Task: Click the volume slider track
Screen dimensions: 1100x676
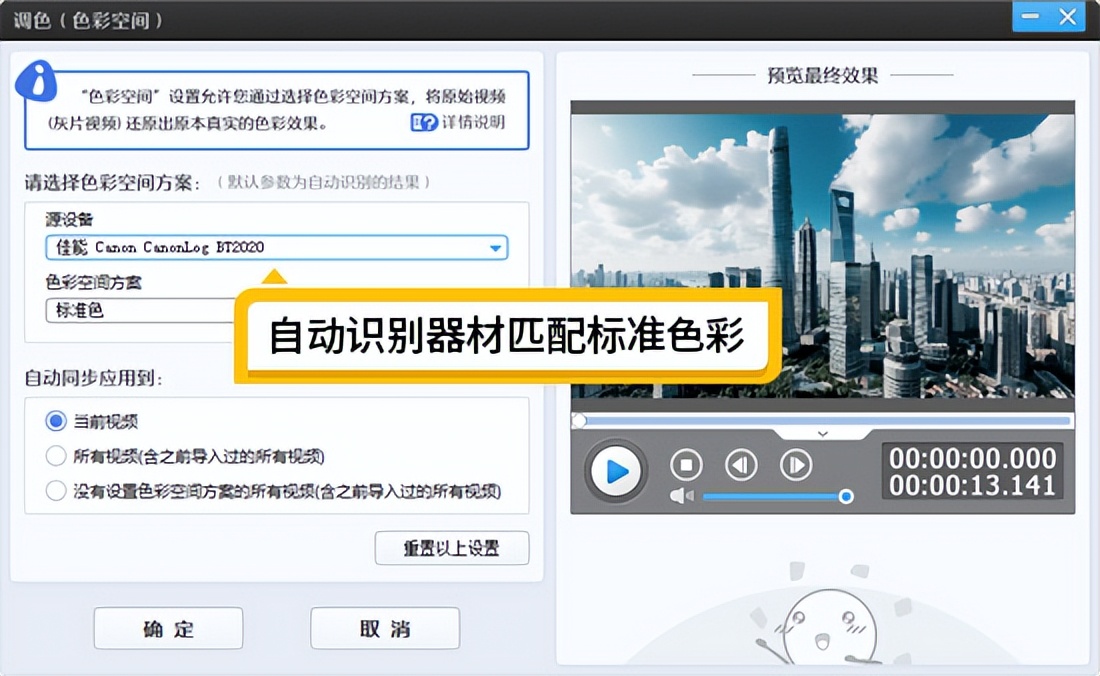Action: [770, 496]
